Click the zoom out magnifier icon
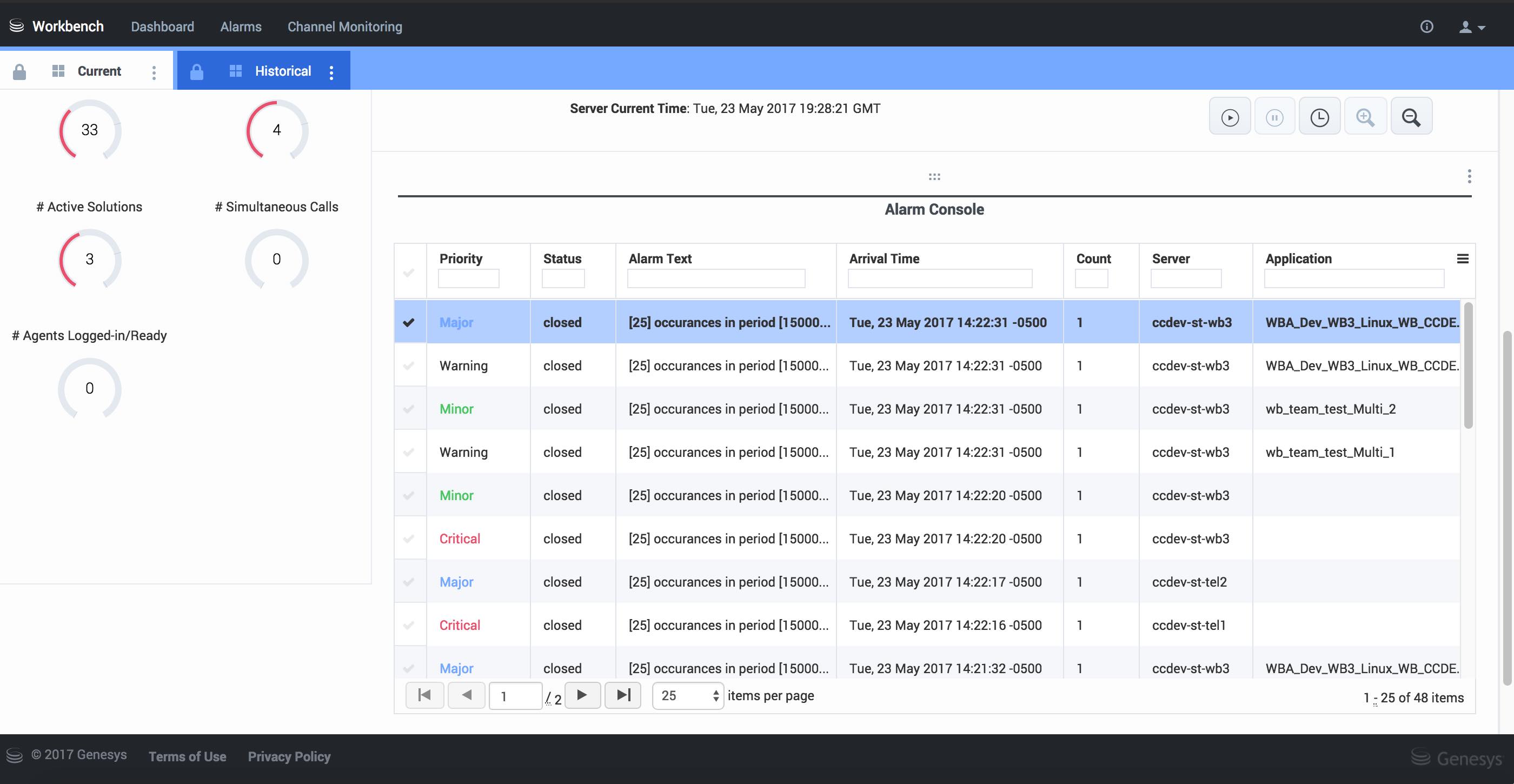Image resolution: width=1514 pixels, height=784 pixels. pos(1411,117)
